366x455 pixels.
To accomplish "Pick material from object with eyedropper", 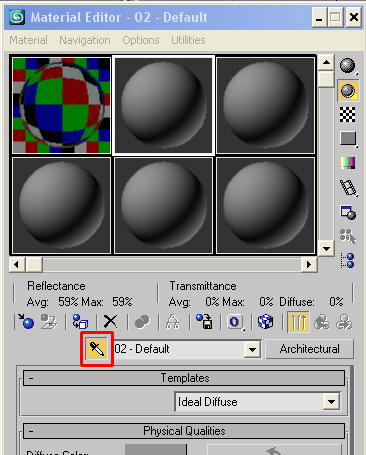I will (x=97, y=349).
